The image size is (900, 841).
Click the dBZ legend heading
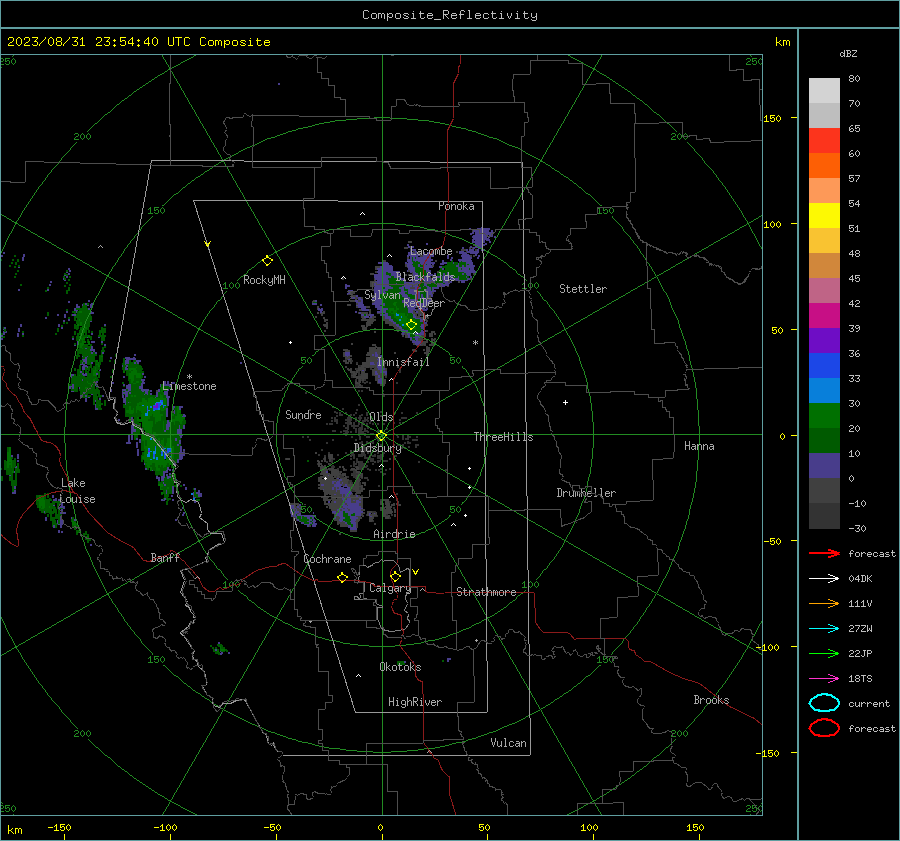point(848,54)
